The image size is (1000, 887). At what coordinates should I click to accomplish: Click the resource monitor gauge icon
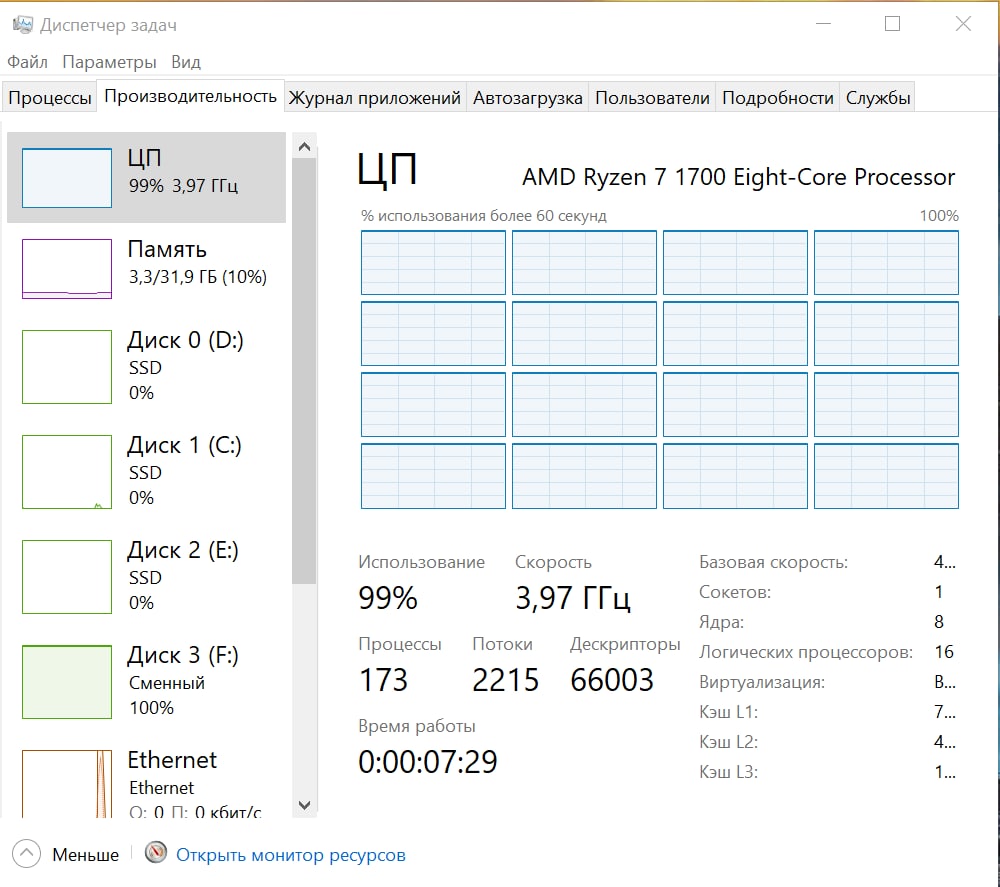click(x=156, y=854)
